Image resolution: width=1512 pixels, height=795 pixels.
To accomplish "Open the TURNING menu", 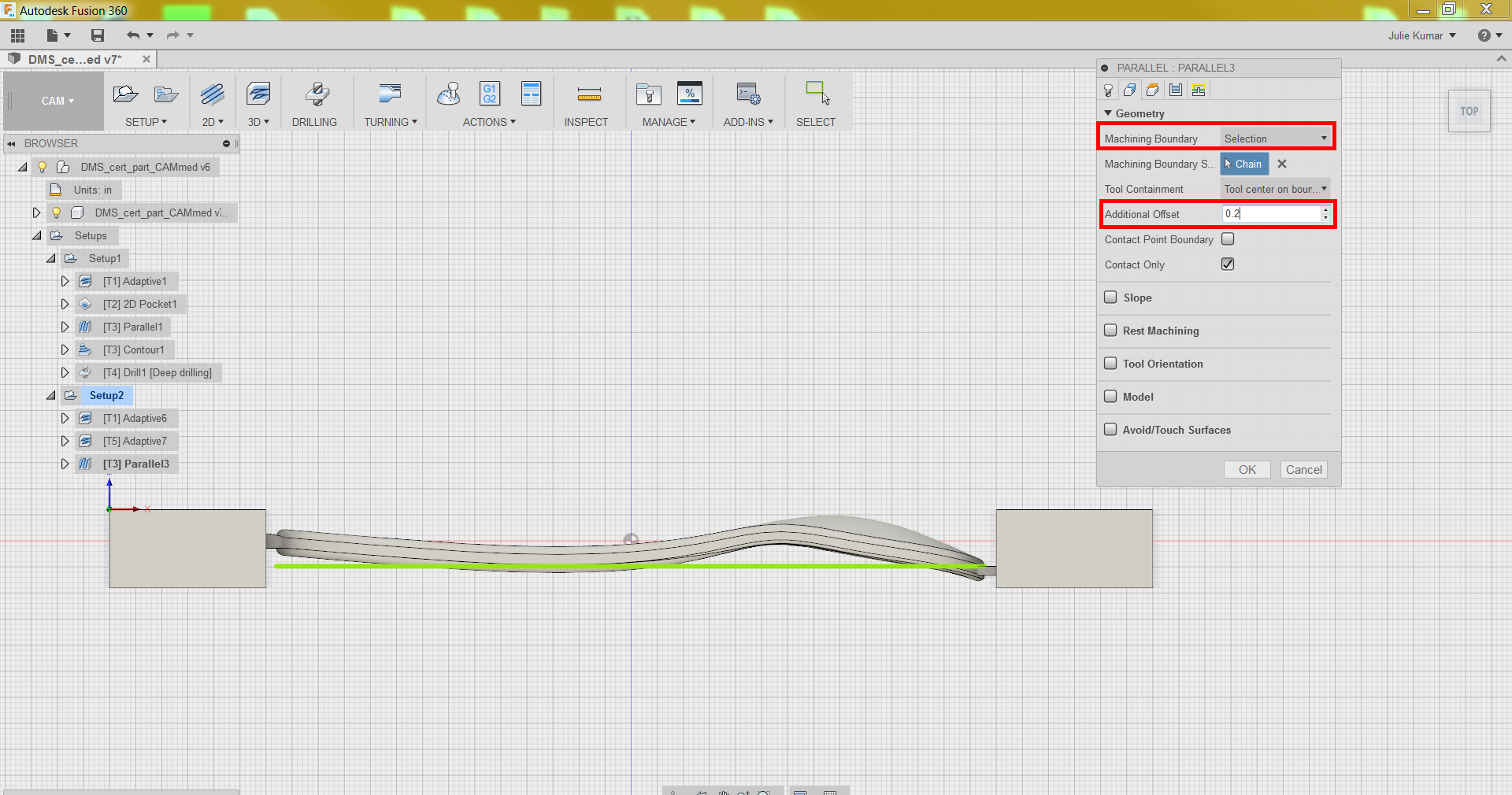I will 391,122.
